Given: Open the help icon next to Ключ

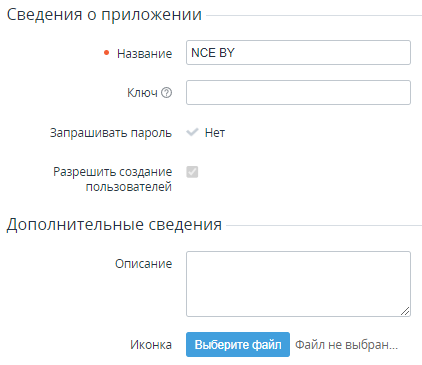Looking at the screenshot, I should 166,93.
